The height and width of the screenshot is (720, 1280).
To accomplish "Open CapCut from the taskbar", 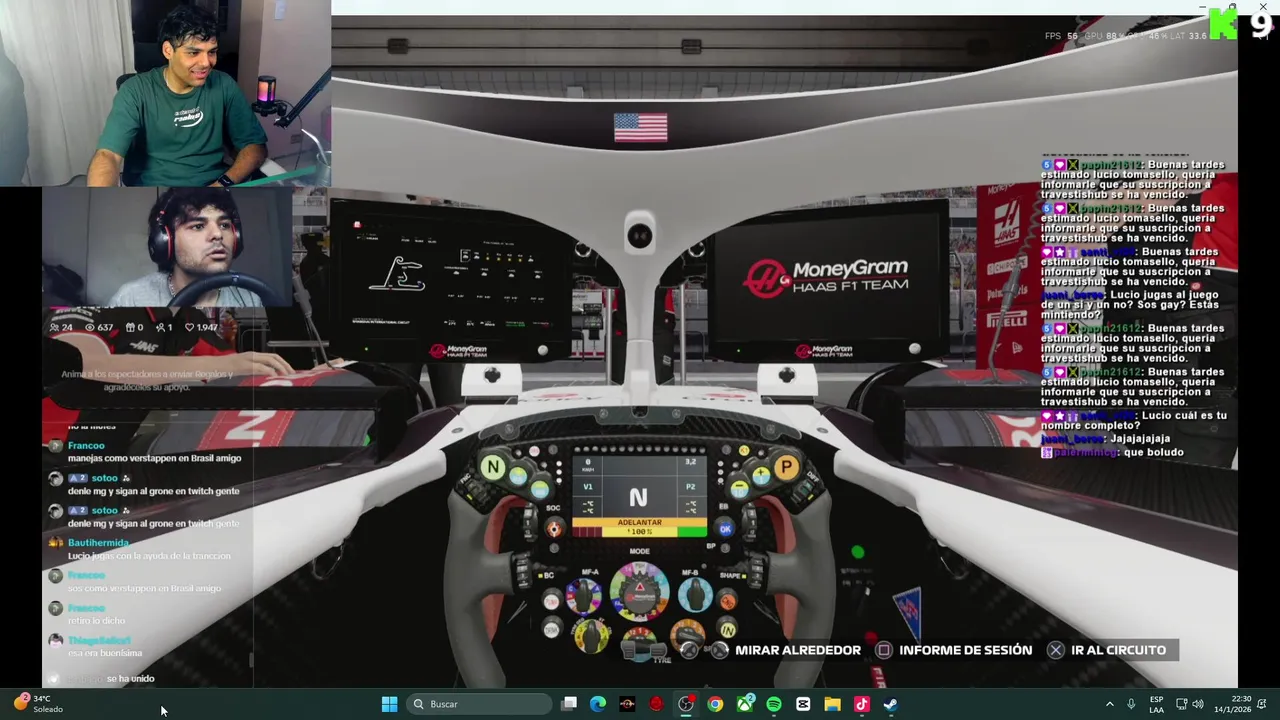I will [x=803, y=704].
